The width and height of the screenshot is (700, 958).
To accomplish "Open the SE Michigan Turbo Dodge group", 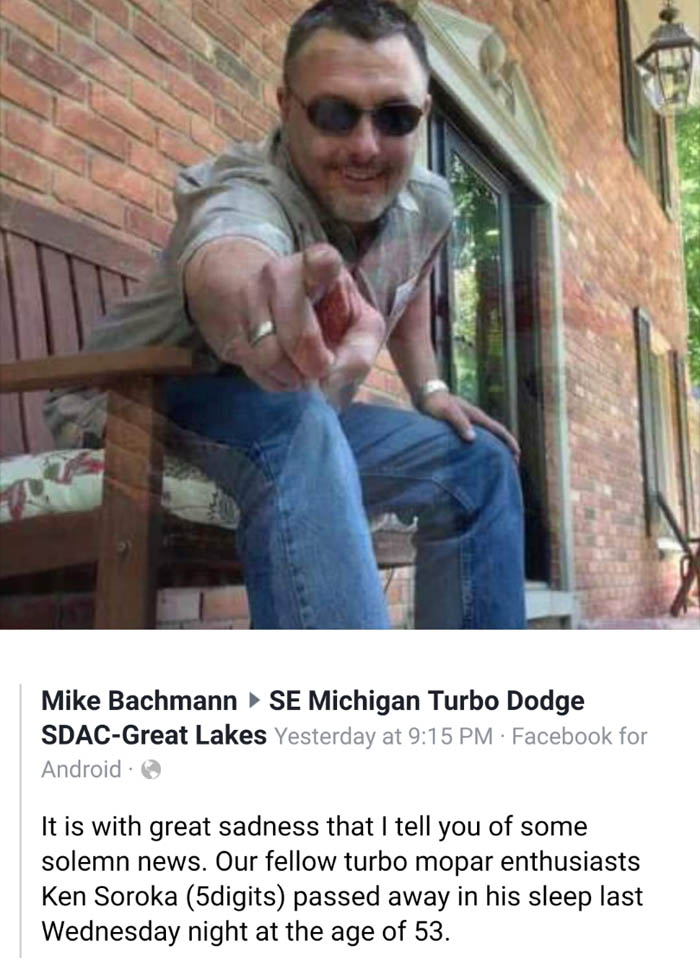I will [426, 700].
